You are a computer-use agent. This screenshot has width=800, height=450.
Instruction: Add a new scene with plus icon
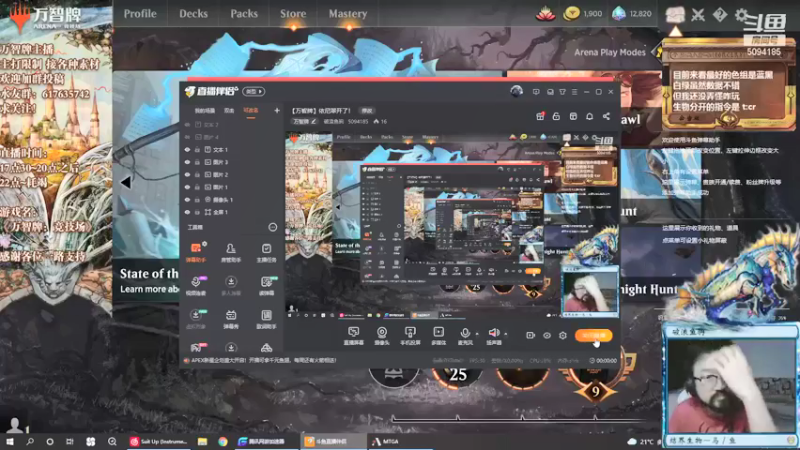click(x=277, y=110)
